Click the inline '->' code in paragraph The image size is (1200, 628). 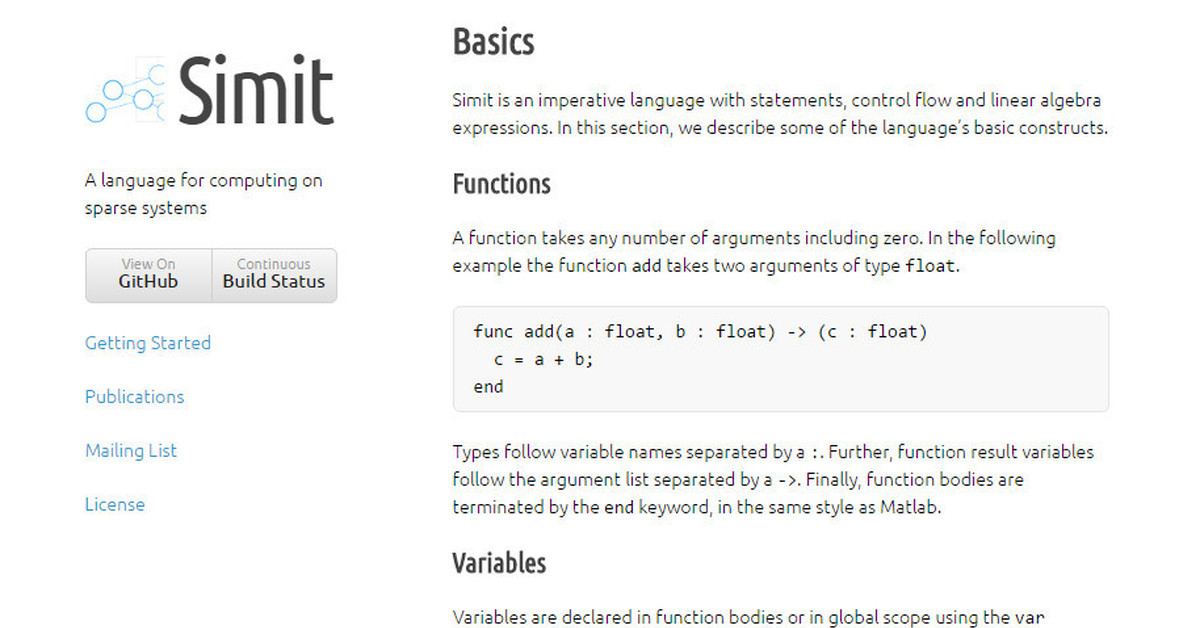(x=788, y=480)
